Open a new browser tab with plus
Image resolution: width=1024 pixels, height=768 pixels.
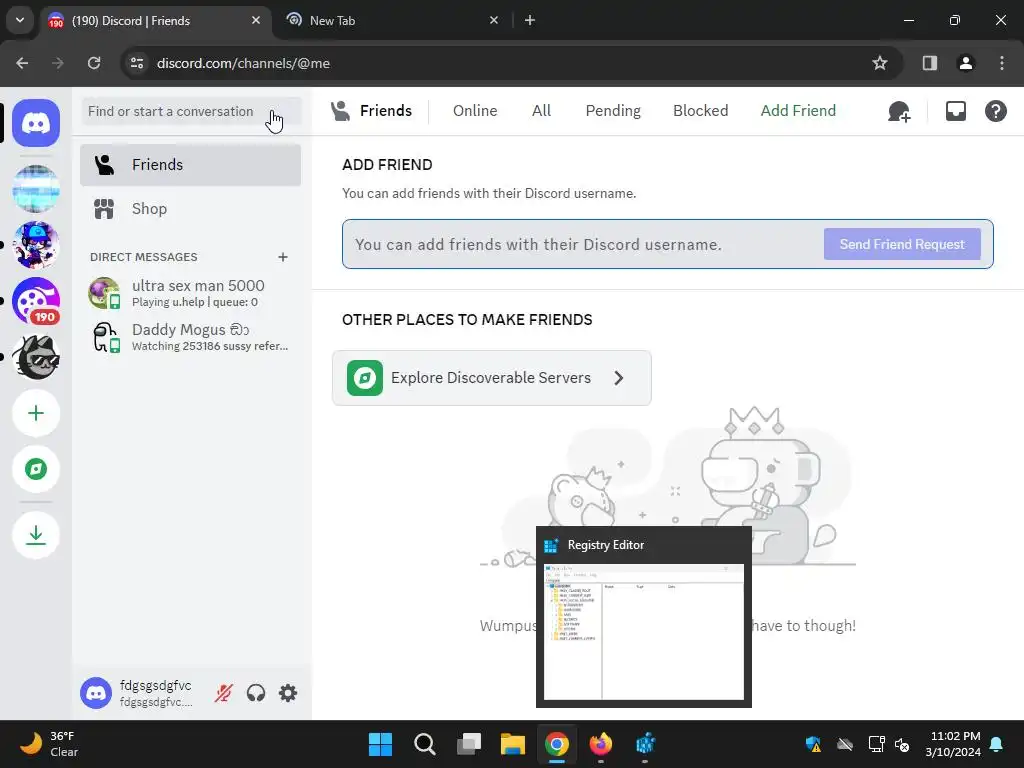coord(530,20)
